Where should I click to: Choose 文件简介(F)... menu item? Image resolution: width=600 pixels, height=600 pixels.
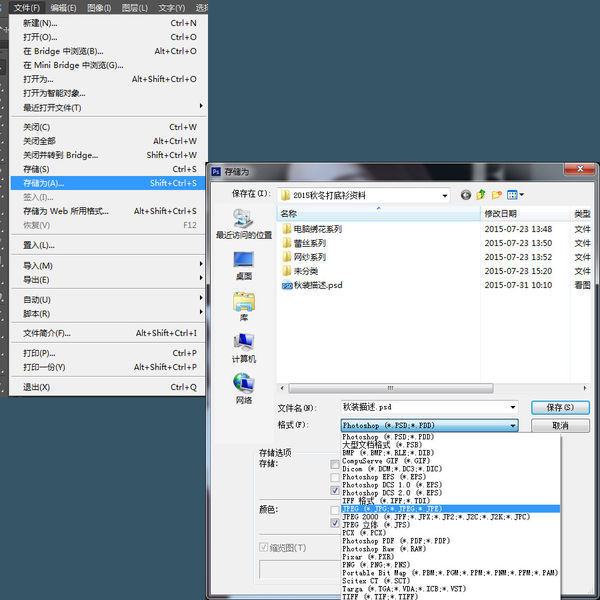(108, 333)
